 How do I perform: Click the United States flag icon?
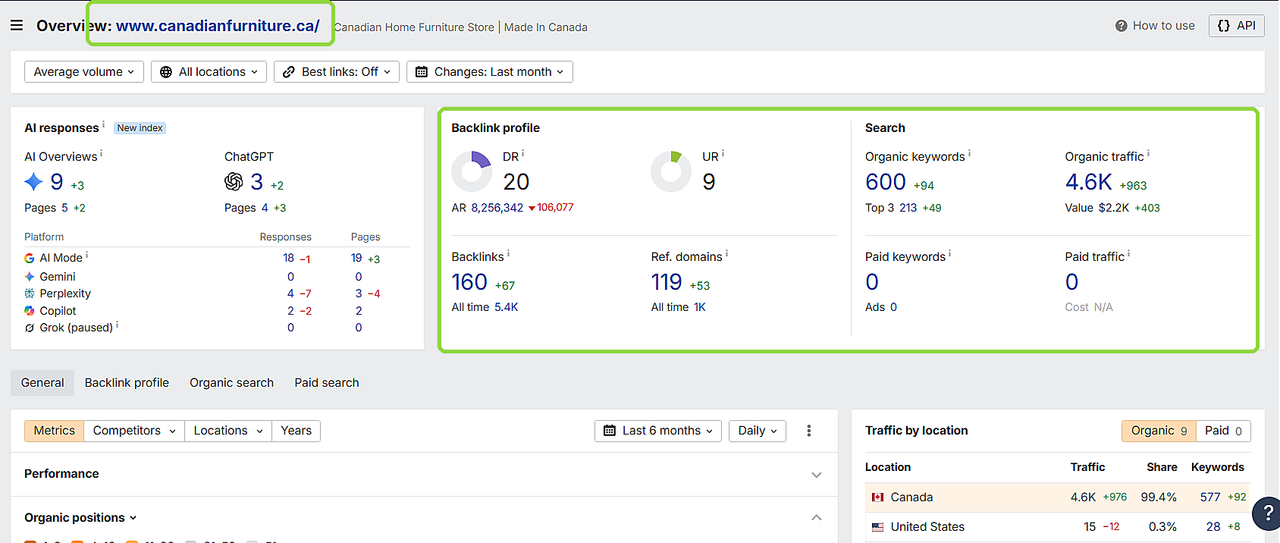point(878,527)
